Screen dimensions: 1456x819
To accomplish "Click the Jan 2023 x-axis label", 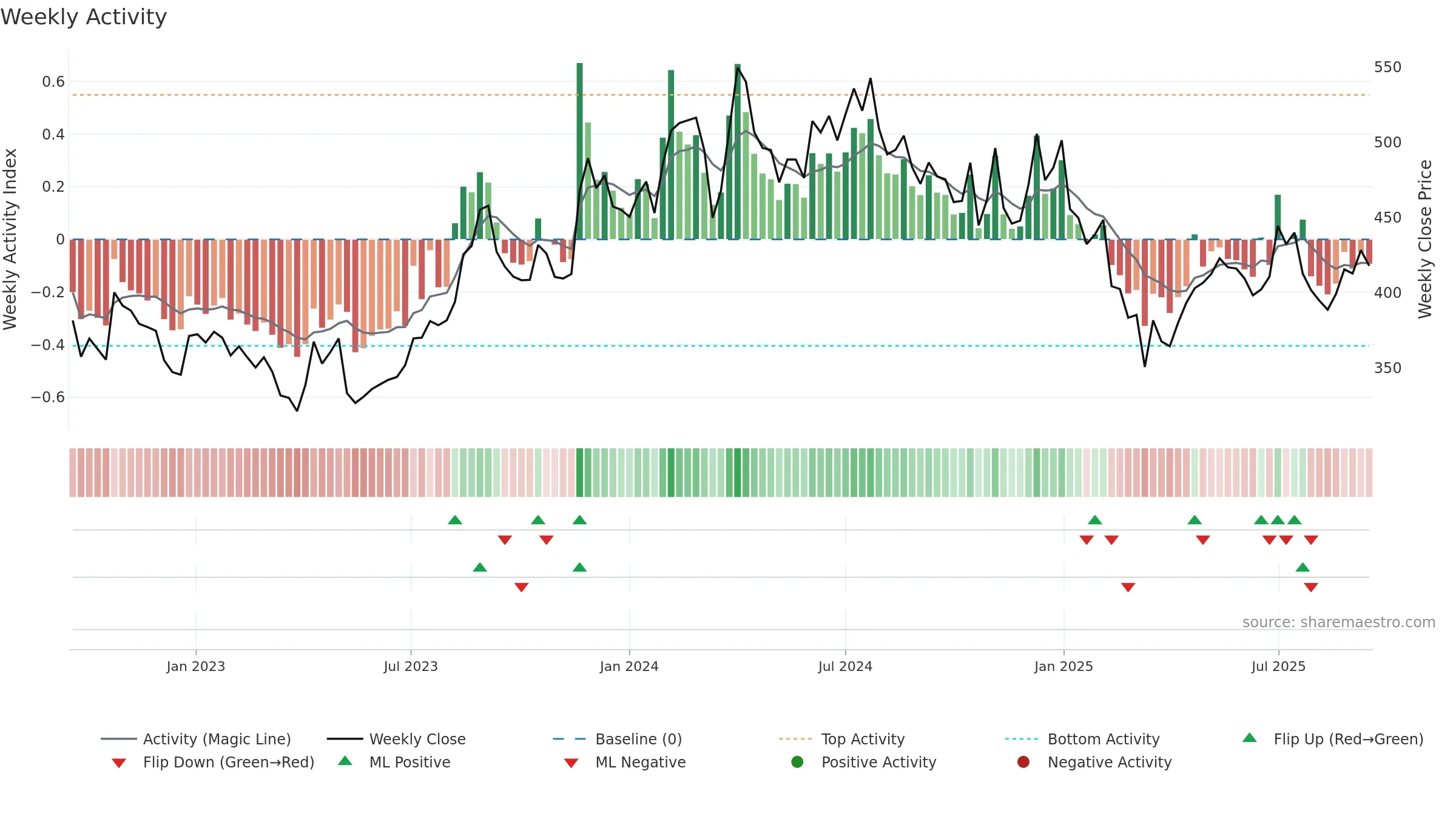I will tap(196, 666).
